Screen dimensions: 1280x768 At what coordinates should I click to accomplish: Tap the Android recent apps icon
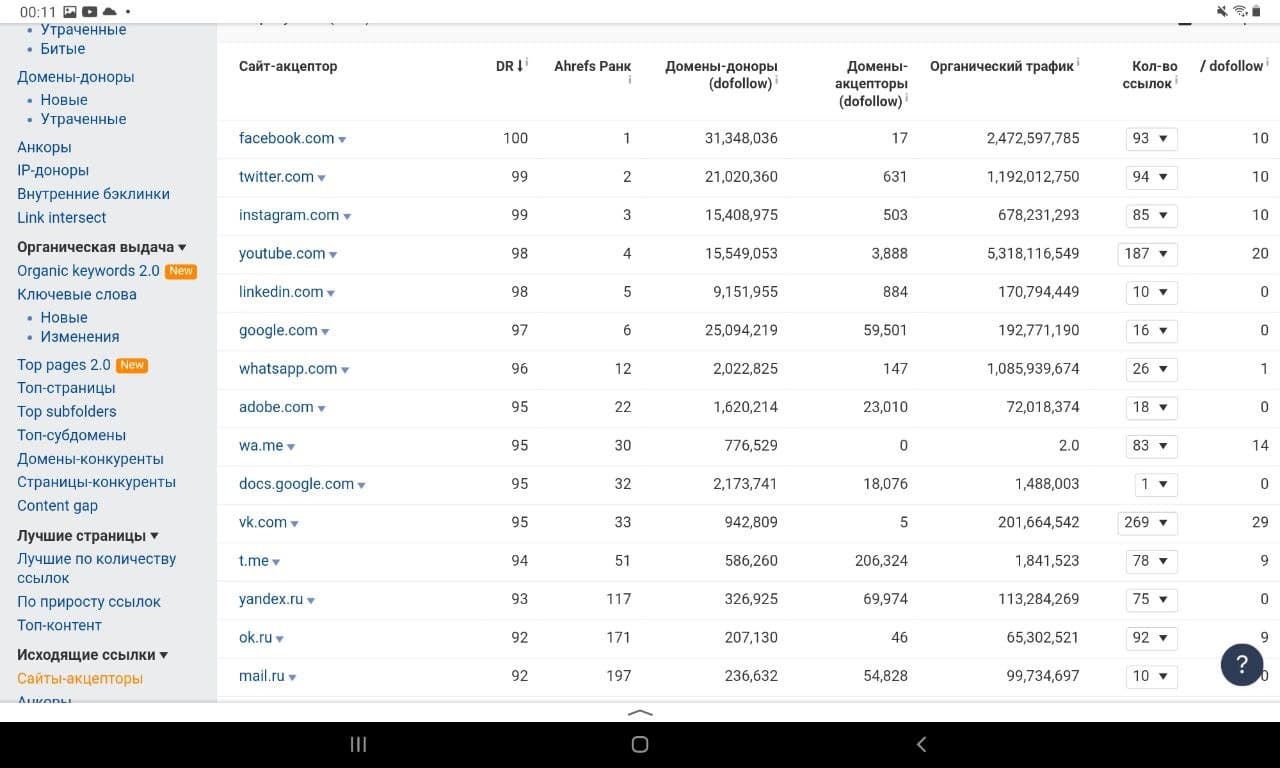[x=358, y=744]
